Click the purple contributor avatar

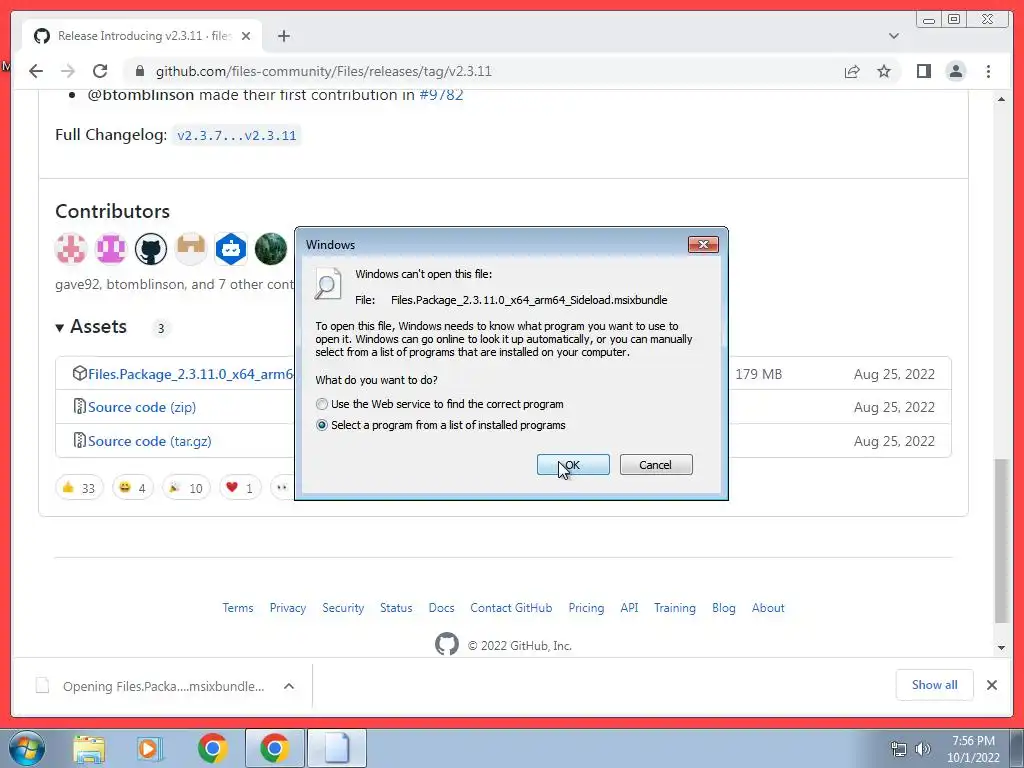pyautogui.click(x=110, y=249)
